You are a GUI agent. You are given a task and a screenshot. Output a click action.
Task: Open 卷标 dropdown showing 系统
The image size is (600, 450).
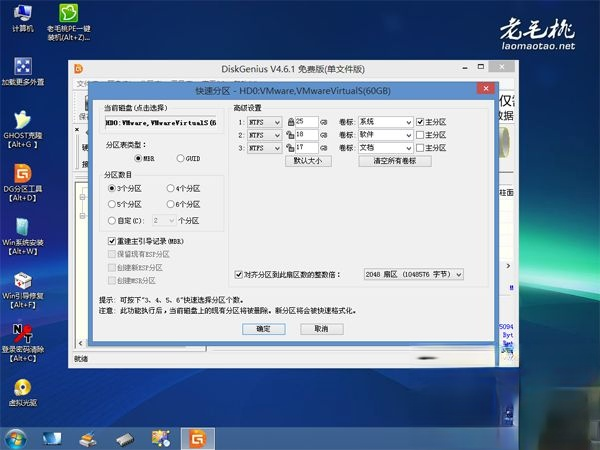point(386,122)
